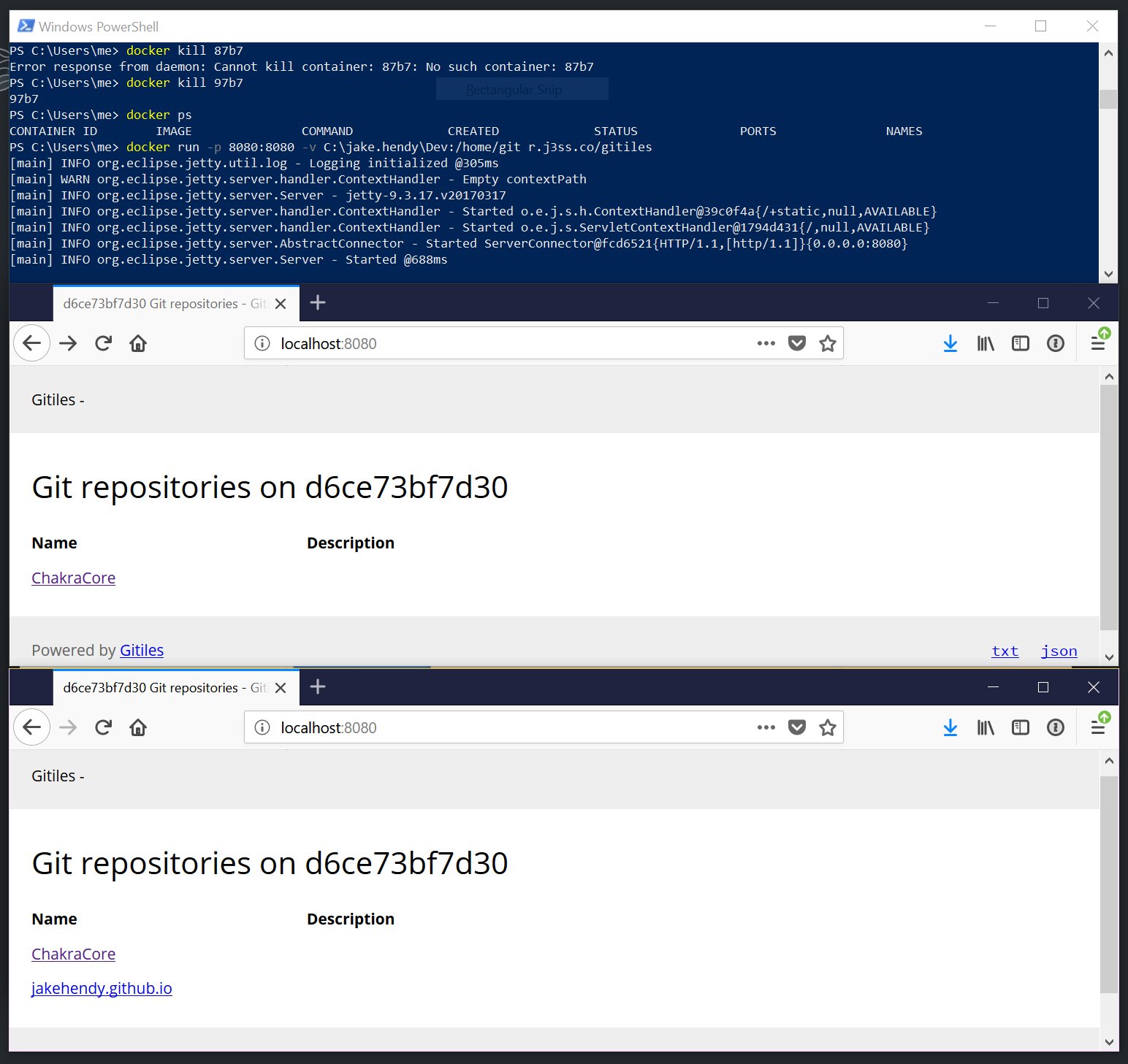The width and height of the screenshot is (1128, 1064).
Task: Open jakehendy.github.io repository link
Action: (x=102, y=988)
